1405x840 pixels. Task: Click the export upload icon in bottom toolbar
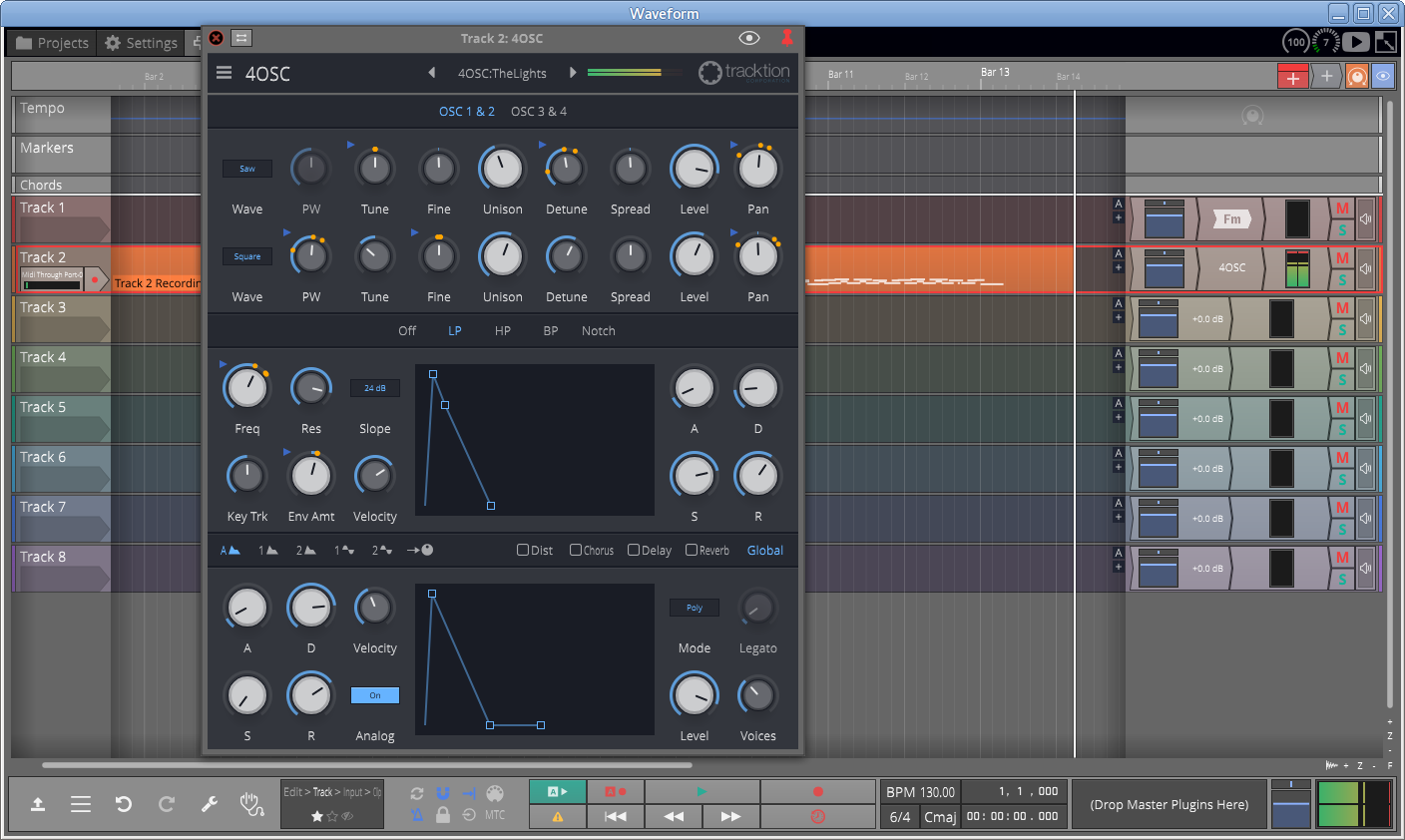pyautogui.click(x=38, y=804)
